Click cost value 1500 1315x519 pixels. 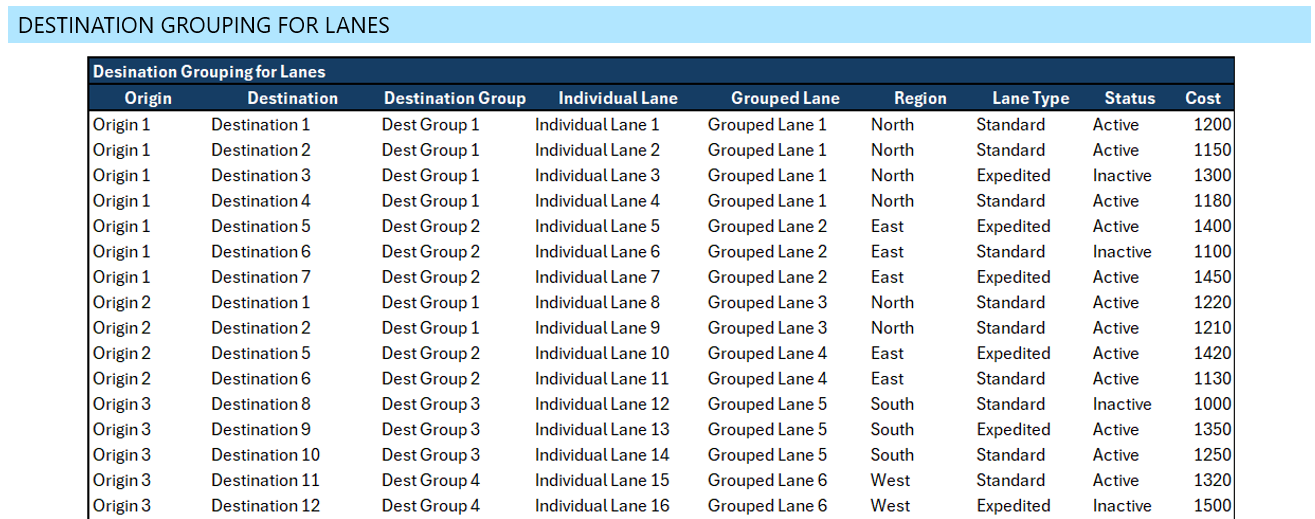tap(1212, 506)
